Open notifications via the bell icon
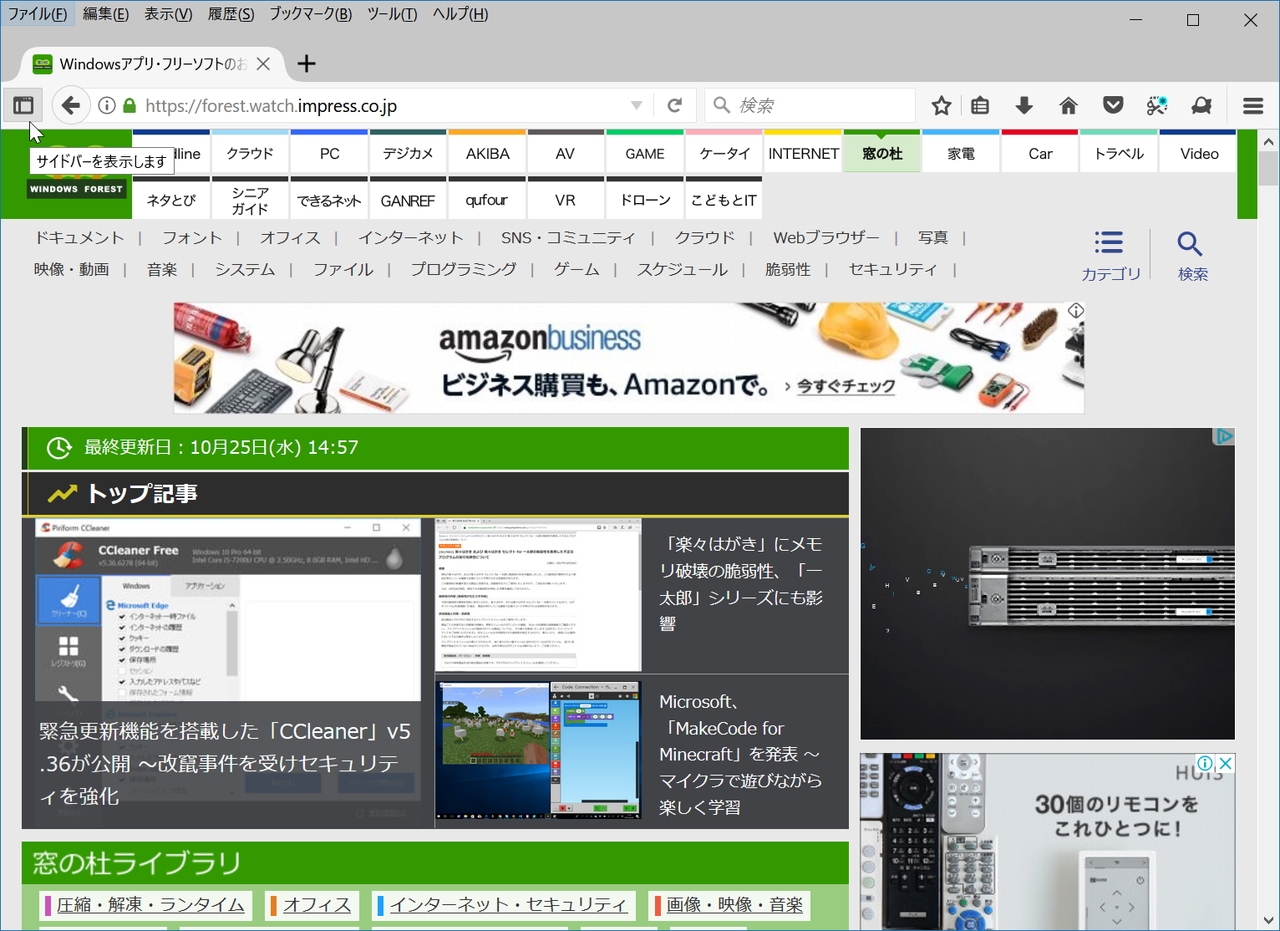Image resolution: width=1280 pixels, height=931 pixels. tap(1201, 104)
